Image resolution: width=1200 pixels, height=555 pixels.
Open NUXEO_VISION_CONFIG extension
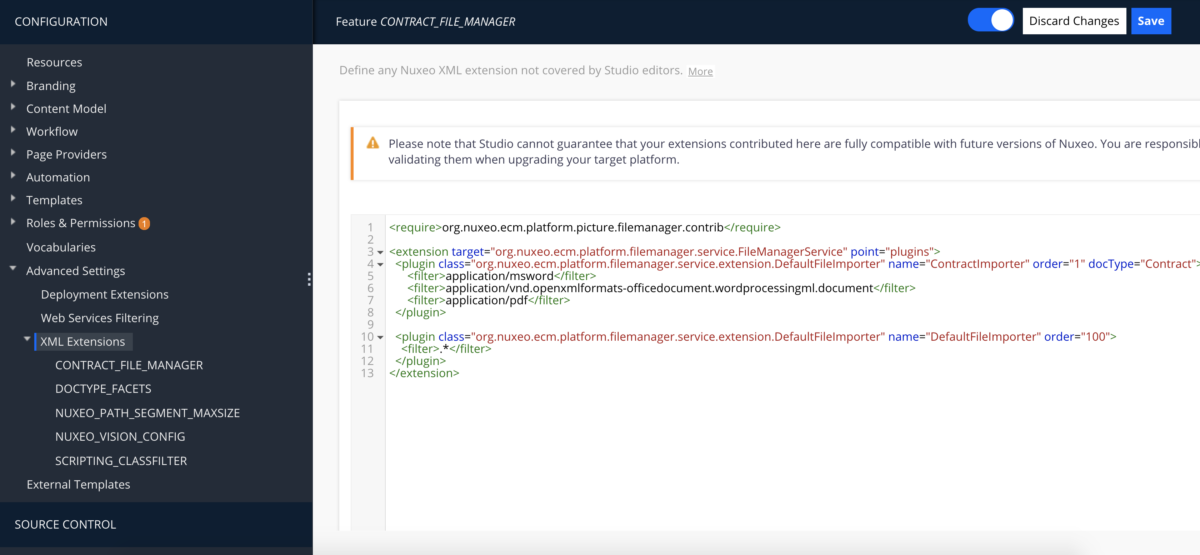120,437
